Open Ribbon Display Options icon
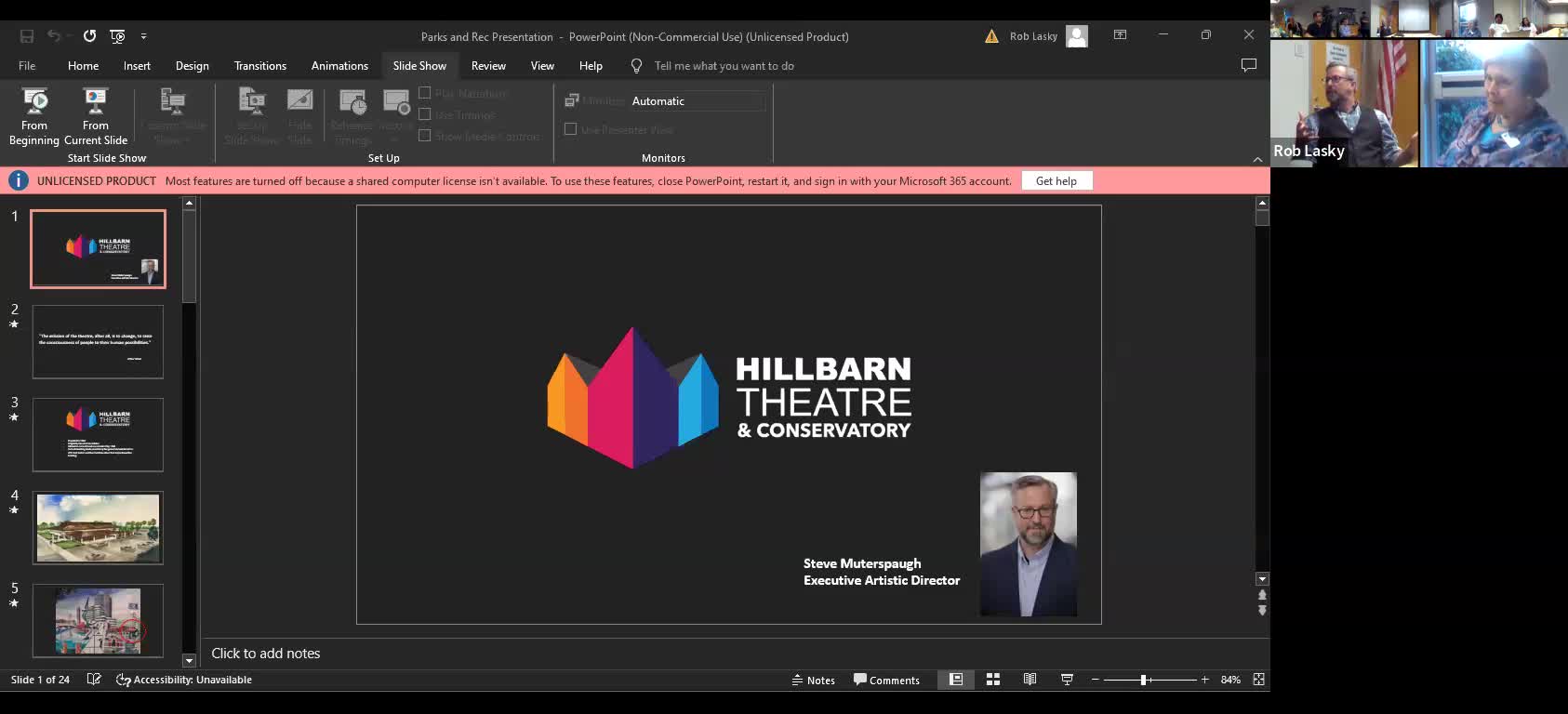 (x=1121, y=35)
